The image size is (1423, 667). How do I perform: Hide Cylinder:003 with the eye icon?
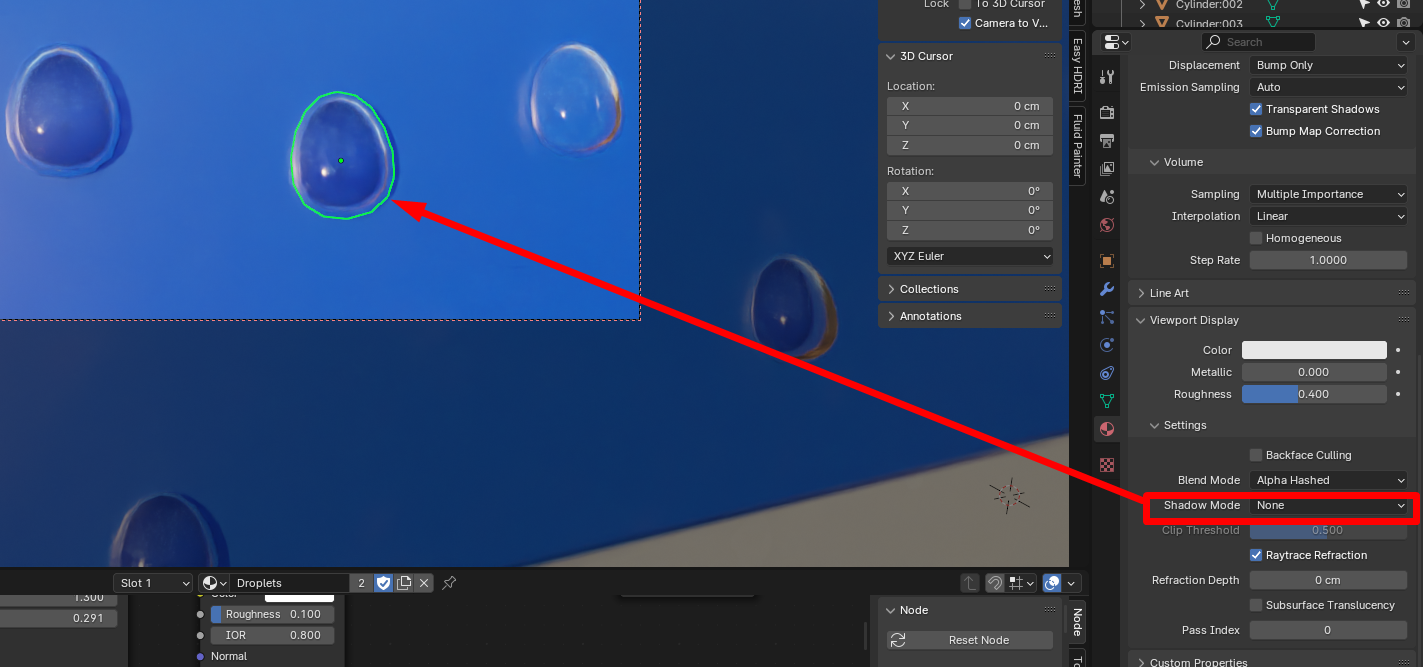[x=1384, y=23]
